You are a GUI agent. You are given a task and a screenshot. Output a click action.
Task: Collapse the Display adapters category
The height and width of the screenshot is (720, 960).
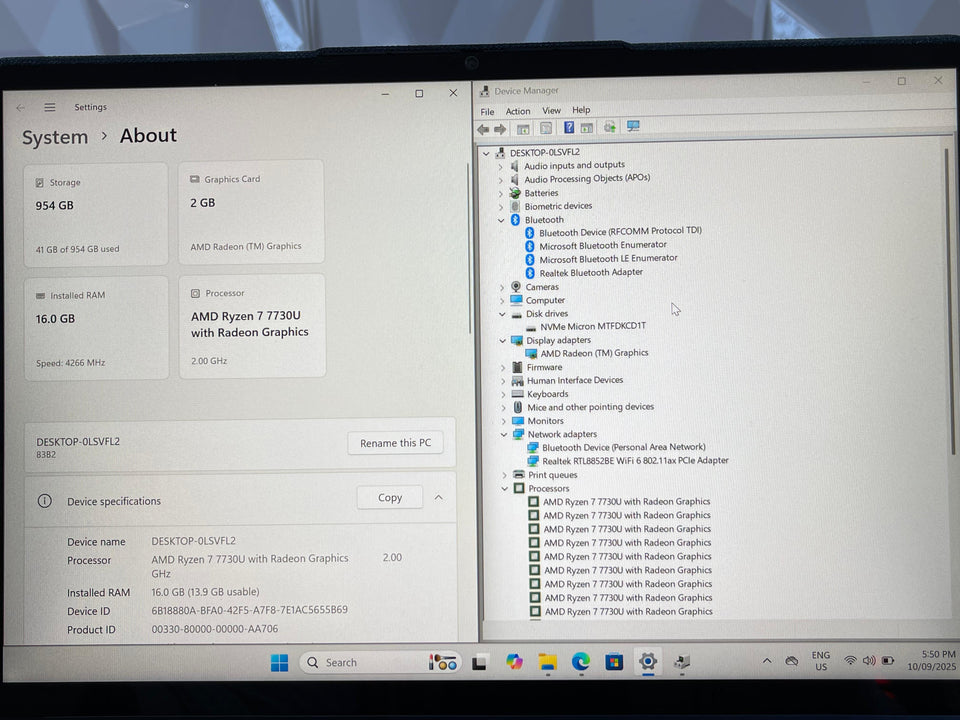tap(503, 340)
